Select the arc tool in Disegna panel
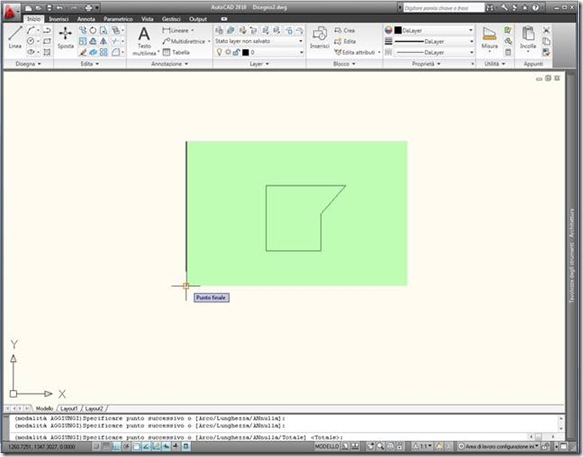The image size is (583, 457). (31, 30)
